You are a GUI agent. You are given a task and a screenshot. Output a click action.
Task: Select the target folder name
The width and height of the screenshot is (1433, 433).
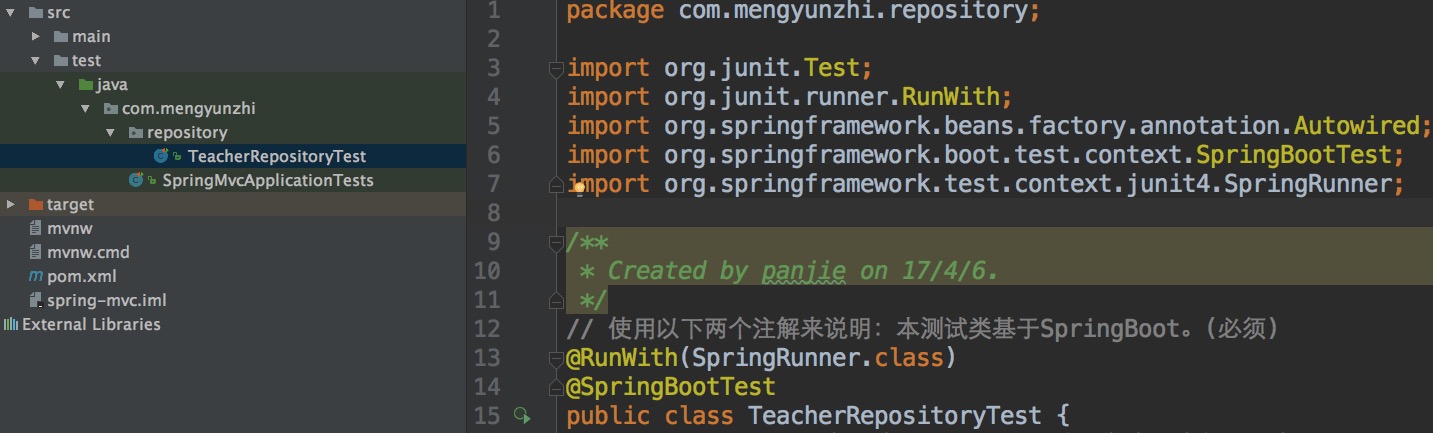70,205
